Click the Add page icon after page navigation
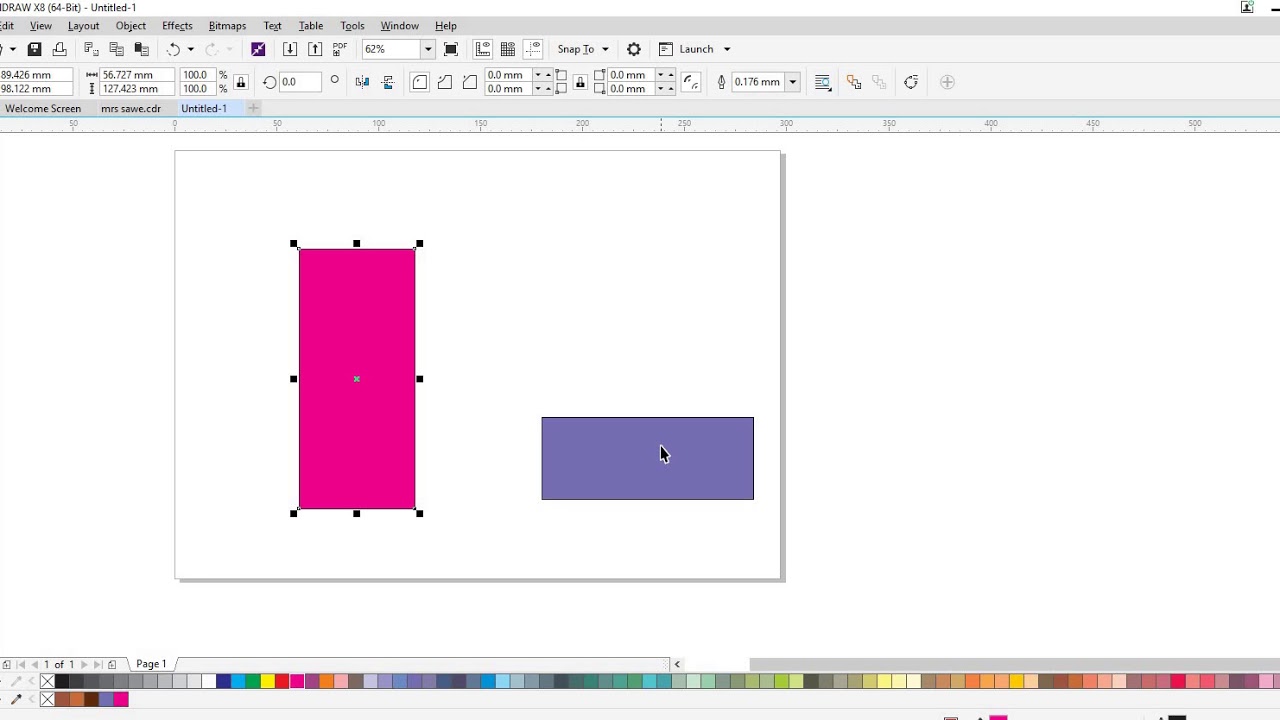 (x=112, y=664)
